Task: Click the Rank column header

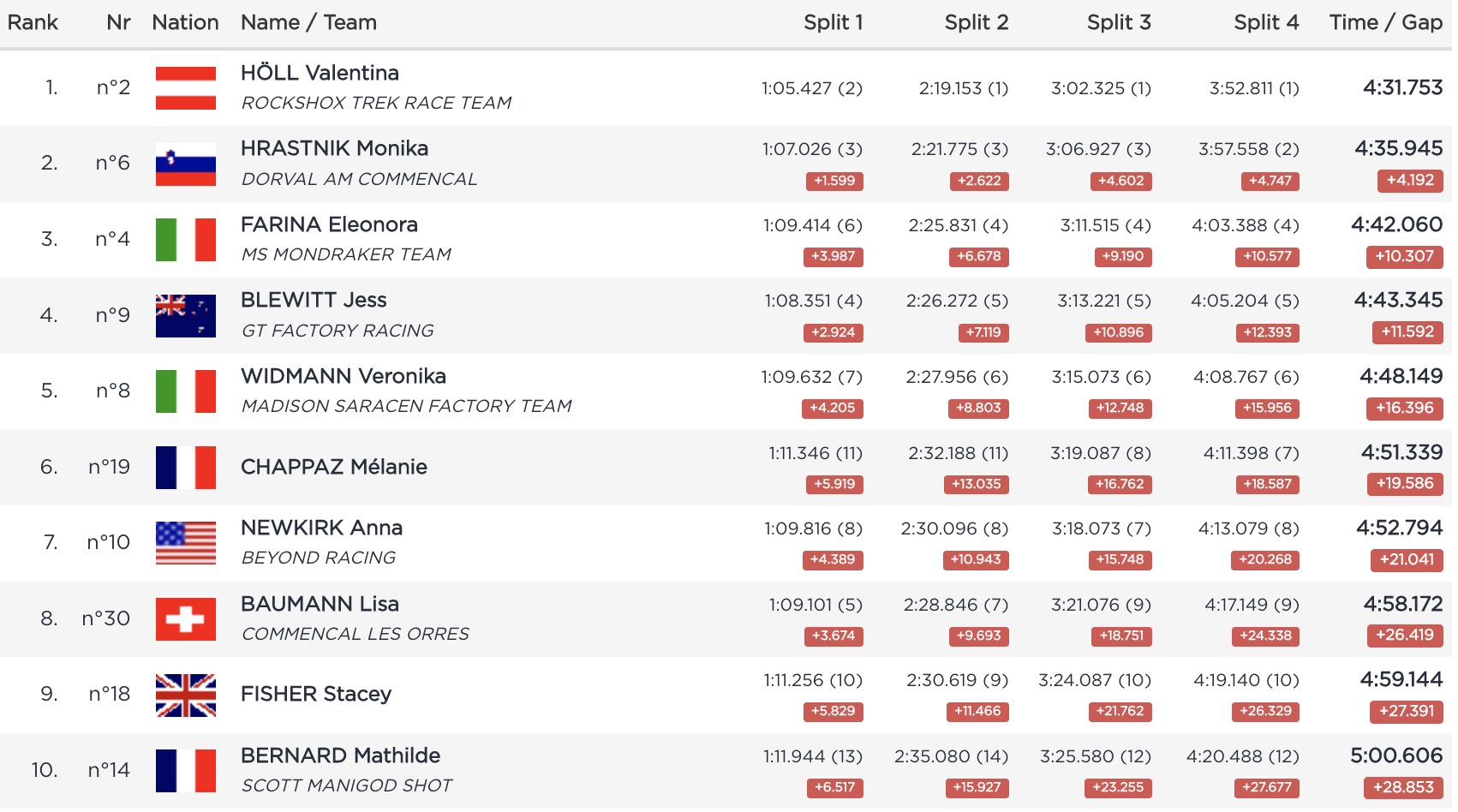Action: coord(33,23)
